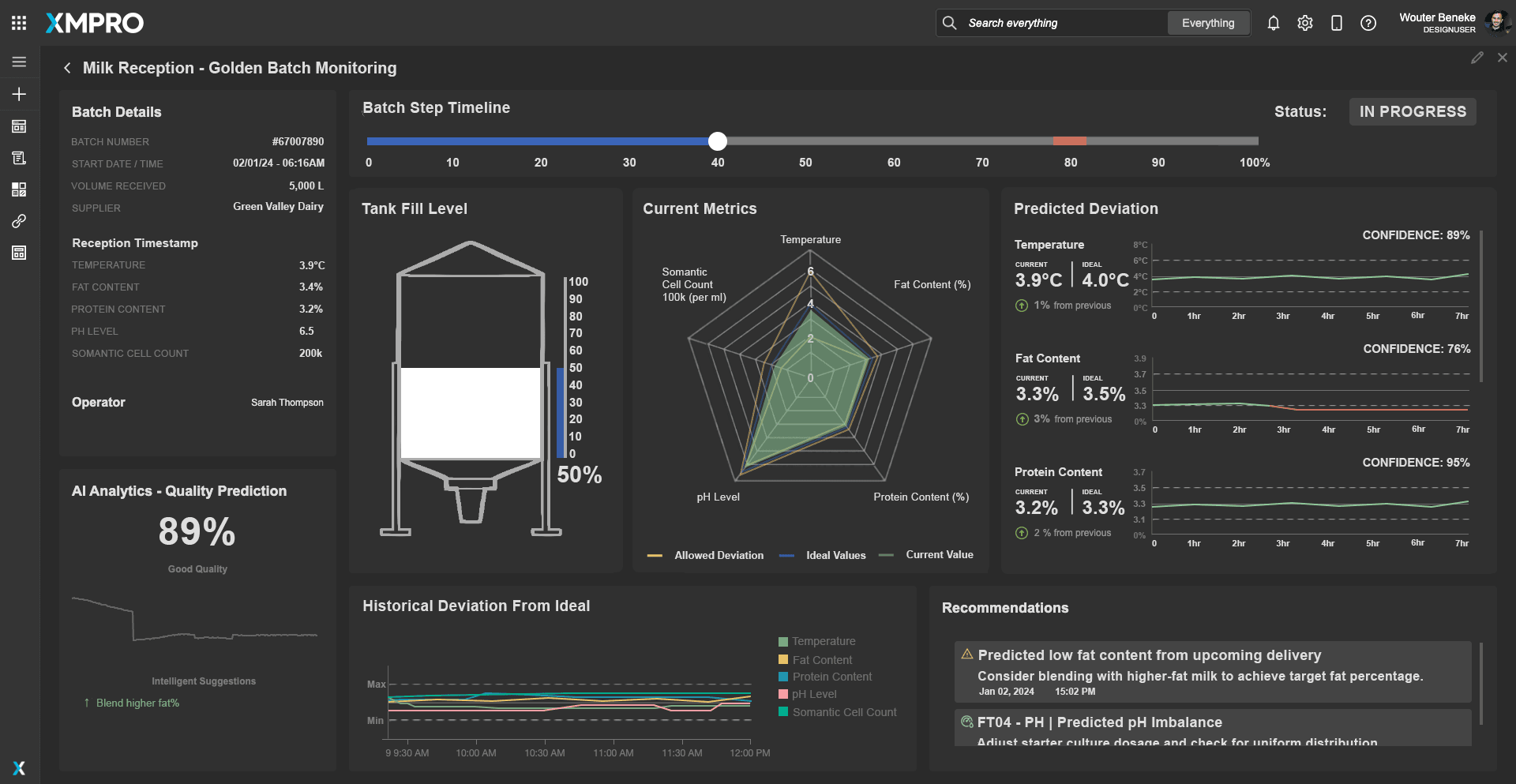1516x784 pixels.
Task: Go back using the chevron beside Milk Reception
Action: (67, 68)
